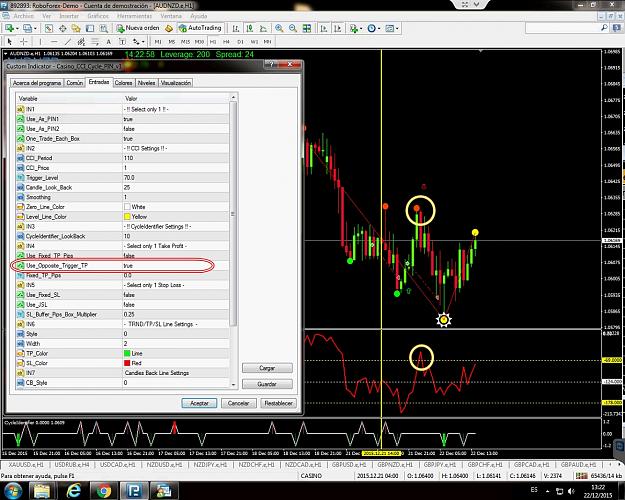The width and height of the screenshot is (625, 500).
Task: Select the Level_Line_Color Yellow swatch
Action: point(127,217)
